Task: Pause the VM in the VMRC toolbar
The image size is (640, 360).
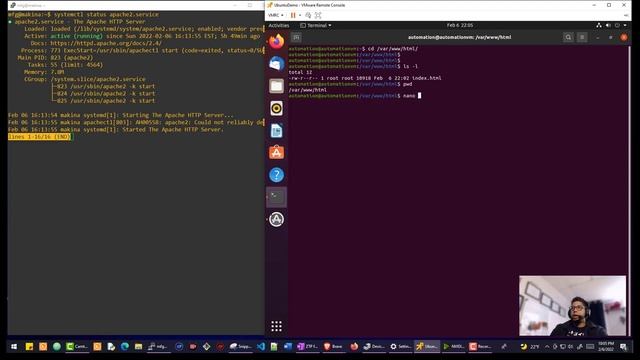Action: coord(293,15)
